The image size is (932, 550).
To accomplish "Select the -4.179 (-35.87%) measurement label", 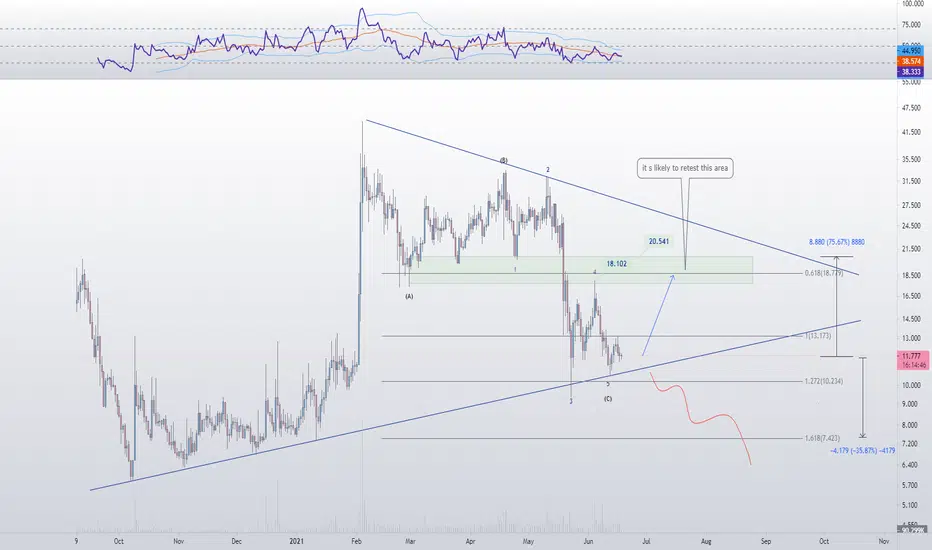I will pos(862,451).
